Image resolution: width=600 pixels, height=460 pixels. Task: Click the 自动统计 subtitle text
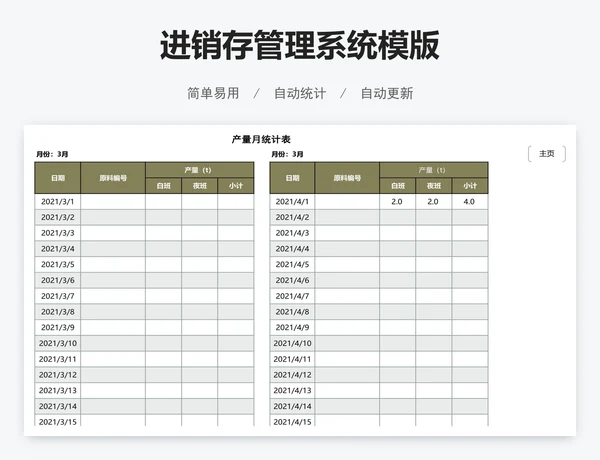(300, 93)
